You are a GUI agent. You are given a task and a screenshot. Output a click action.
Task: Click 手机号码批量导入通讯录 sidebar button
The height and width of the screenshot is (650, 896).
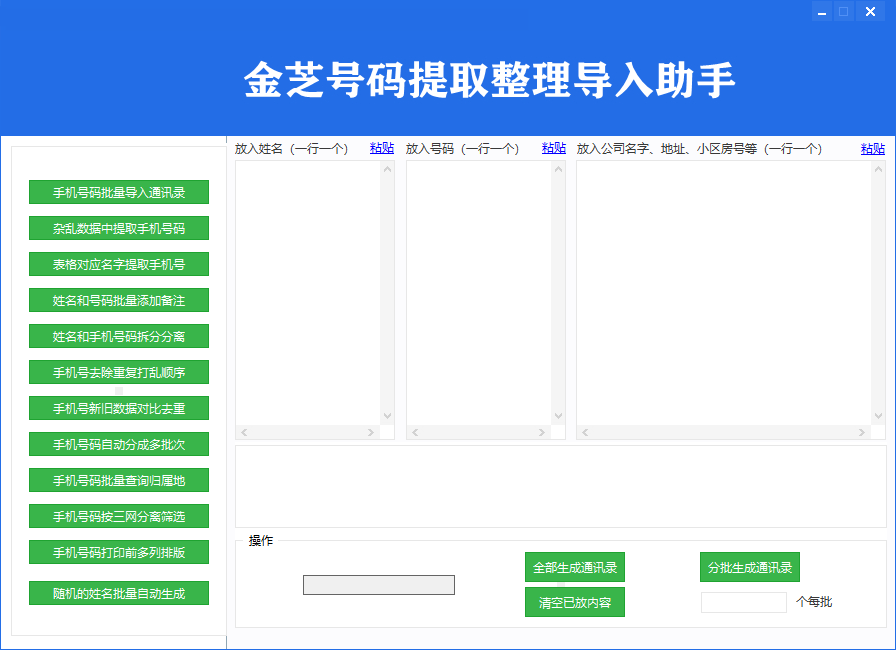118,192
